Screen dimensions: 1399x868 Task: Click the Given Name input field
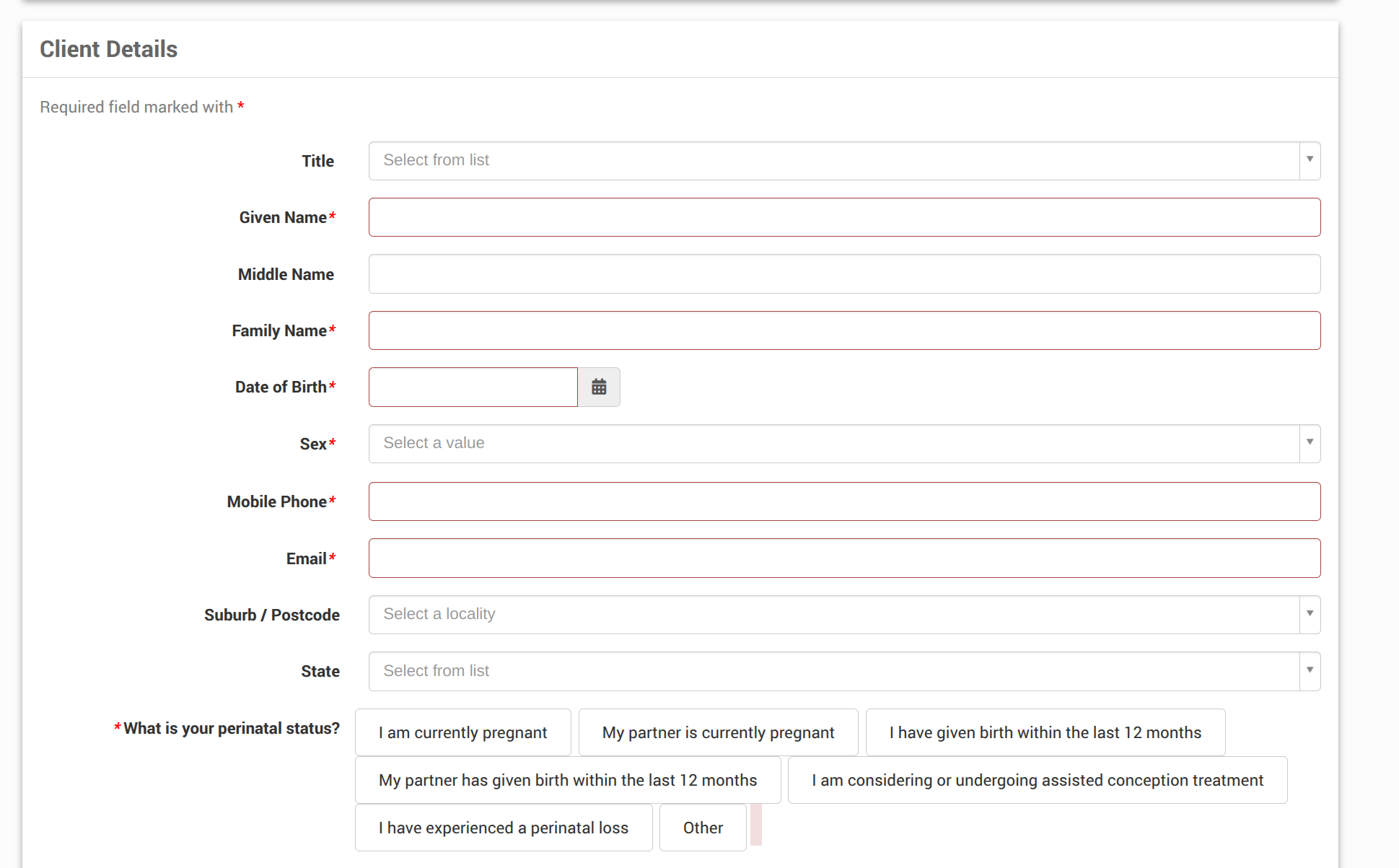844,217
